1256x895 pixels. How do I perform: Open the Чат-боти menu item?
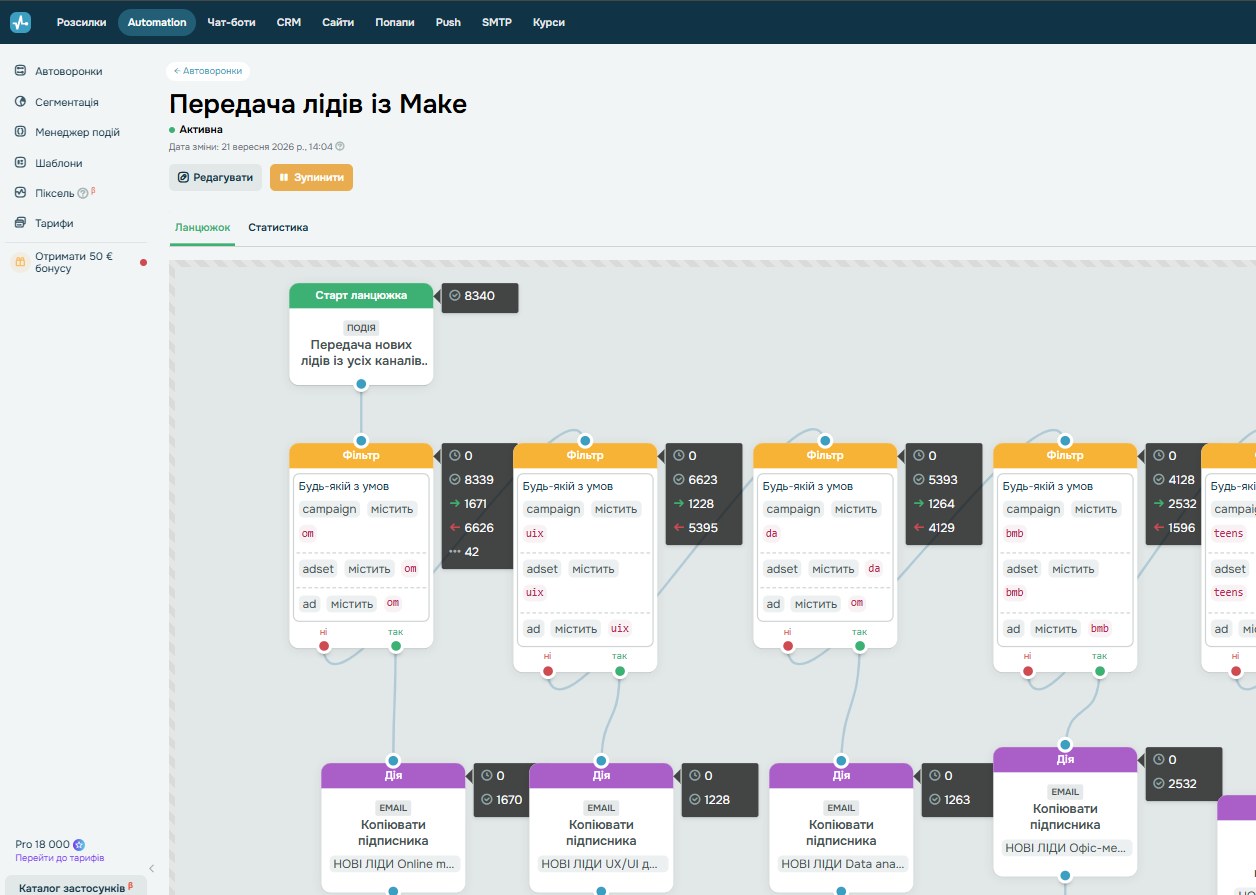[x=231, y=22]
